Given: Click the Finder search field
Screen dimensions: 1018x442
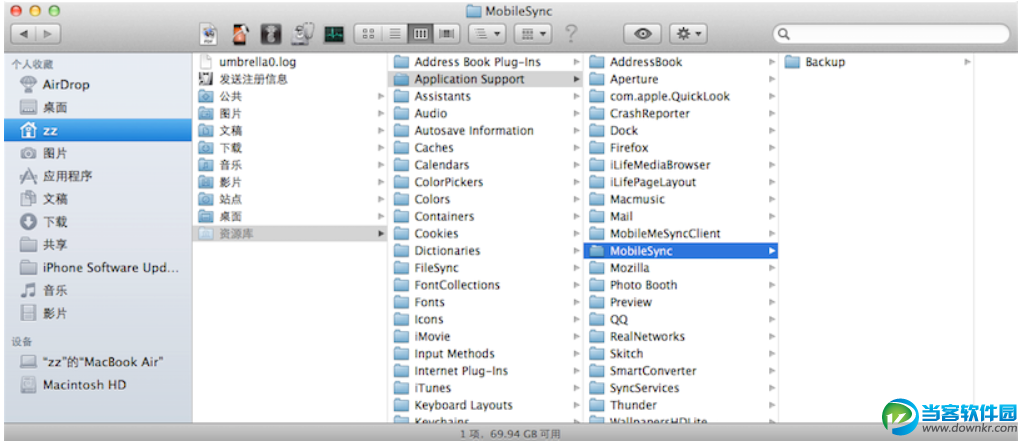Looking at the screenshot, I should pos(891,34).
